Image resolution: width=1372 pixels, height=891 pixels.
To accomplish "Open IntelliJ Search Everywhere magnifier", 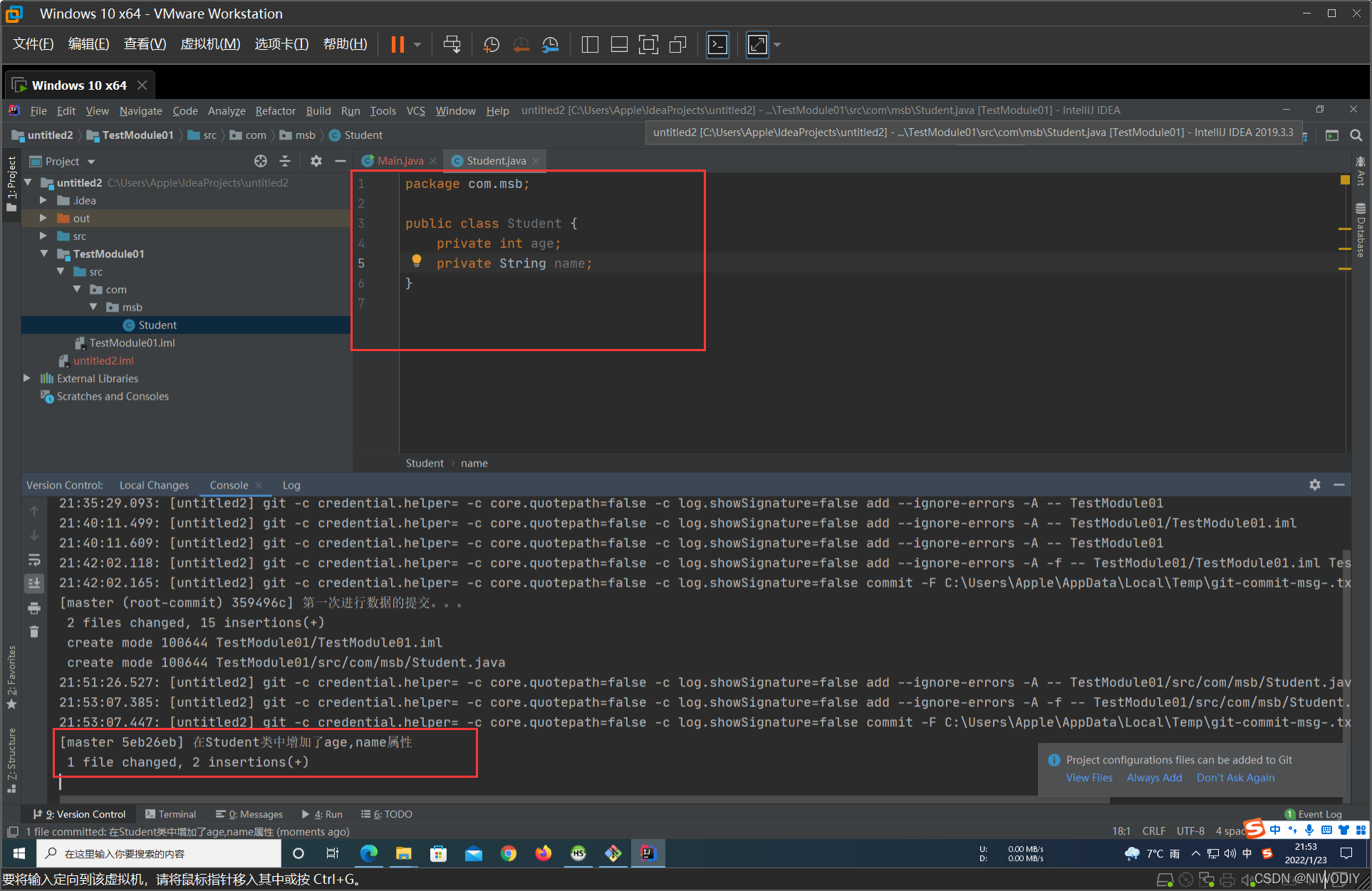I will tap(1356, 135).
